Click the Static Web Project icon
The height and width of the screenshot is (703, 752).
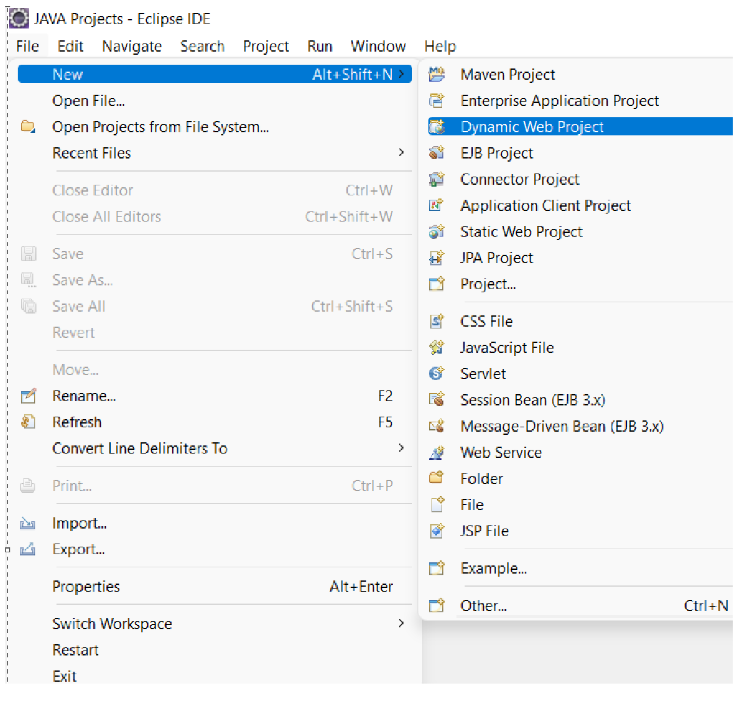[x=436, y=232]
